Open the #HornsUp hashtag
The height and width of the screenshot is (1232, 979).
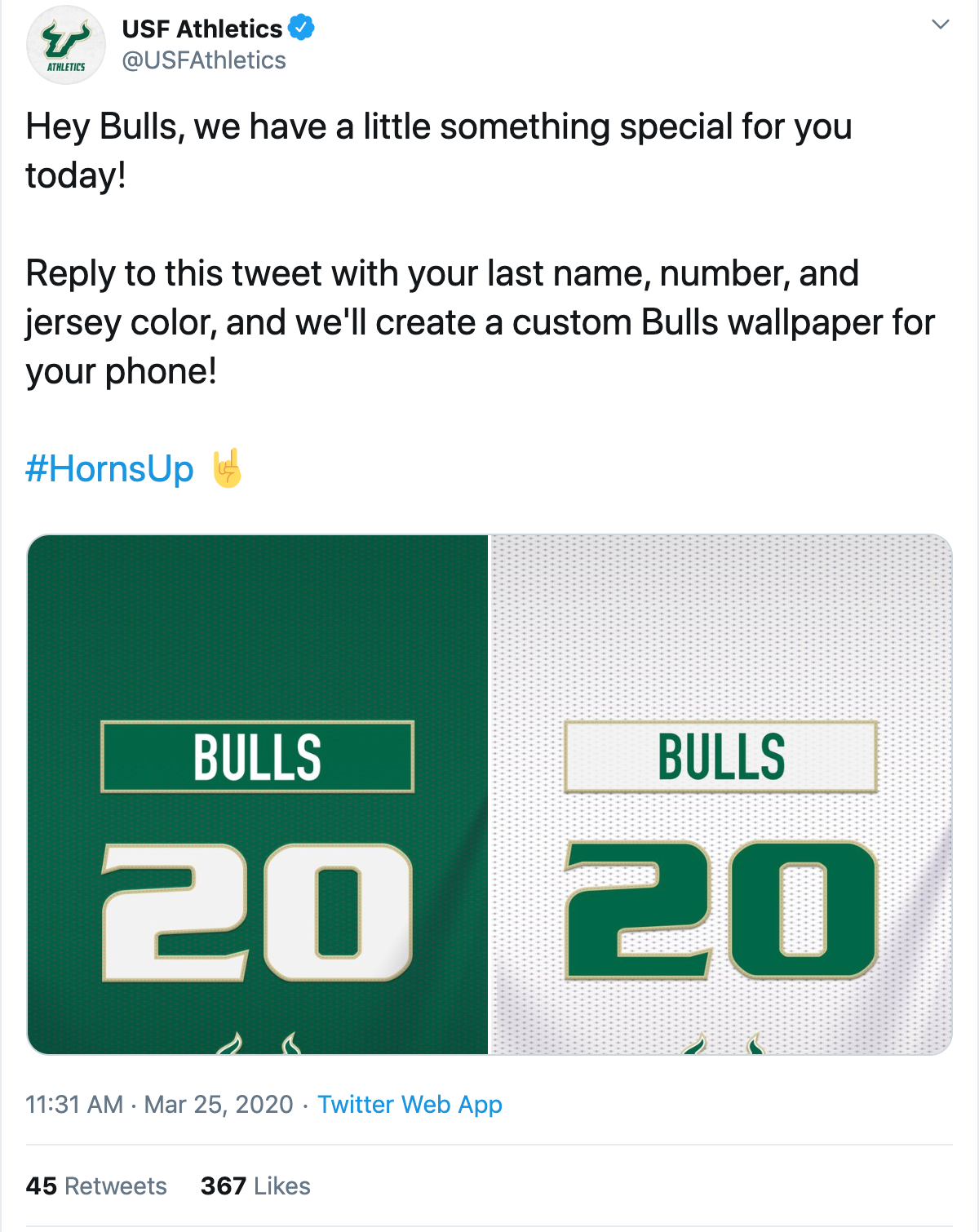pos(109,469)
